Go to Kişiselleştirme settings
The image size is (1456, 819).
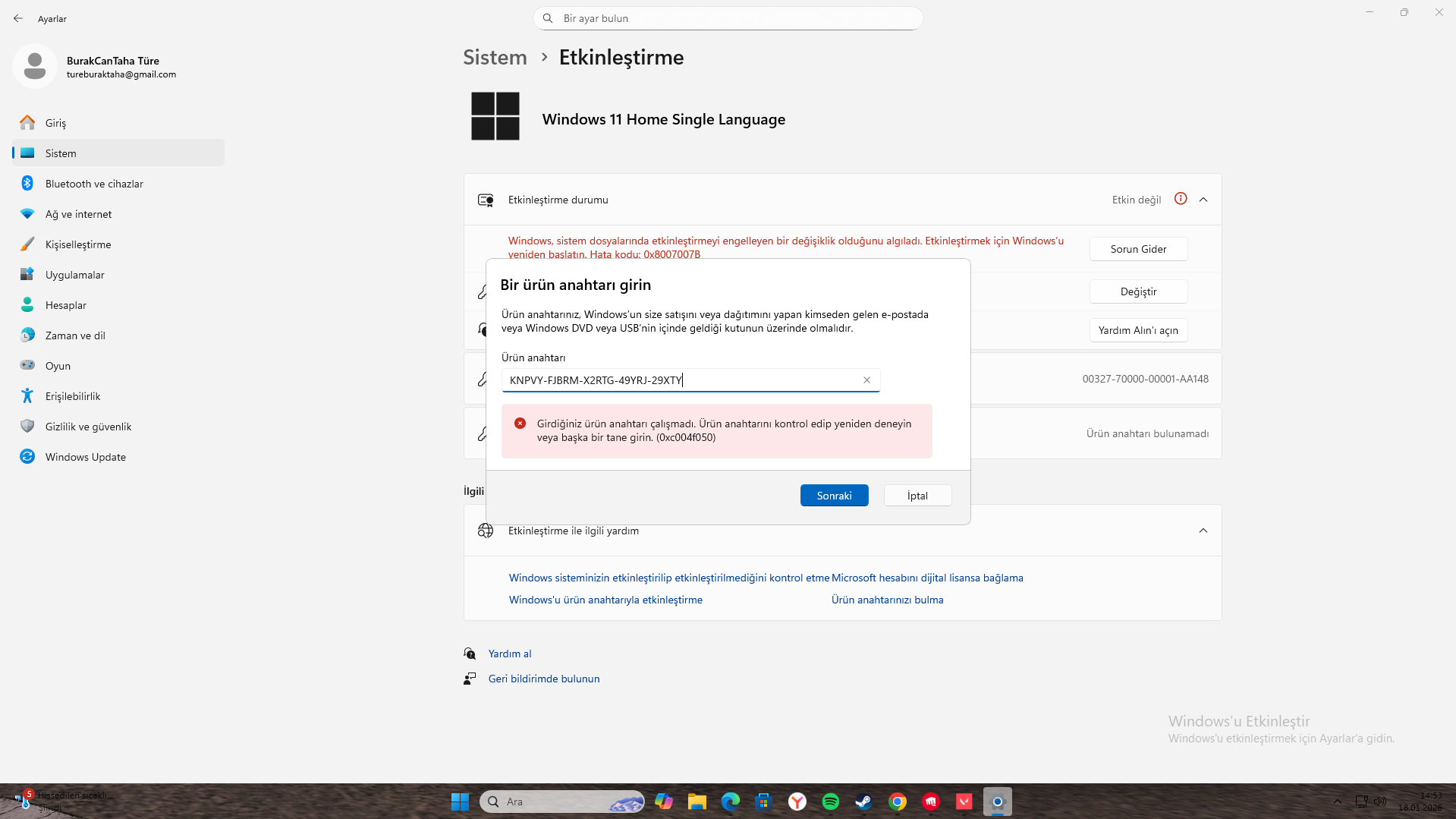118,244
